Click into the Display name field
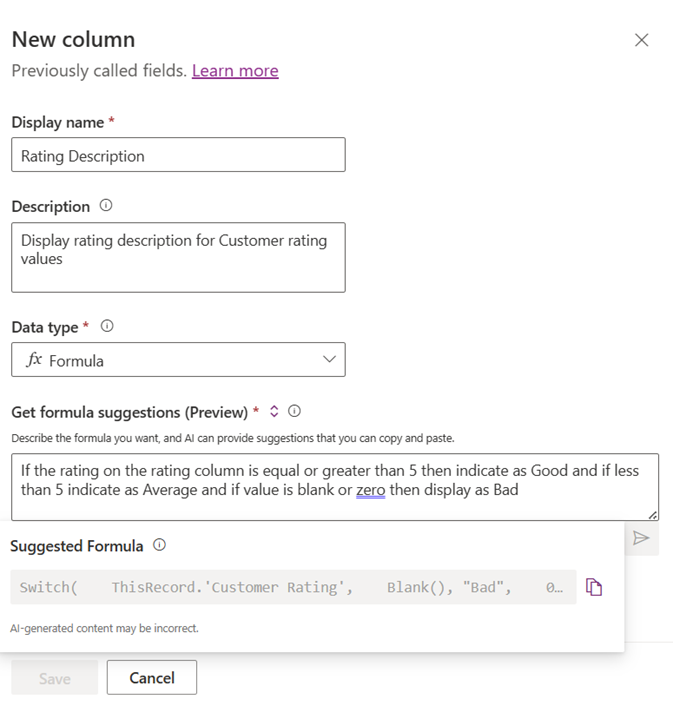673x706 pixels. coord(178,155)
